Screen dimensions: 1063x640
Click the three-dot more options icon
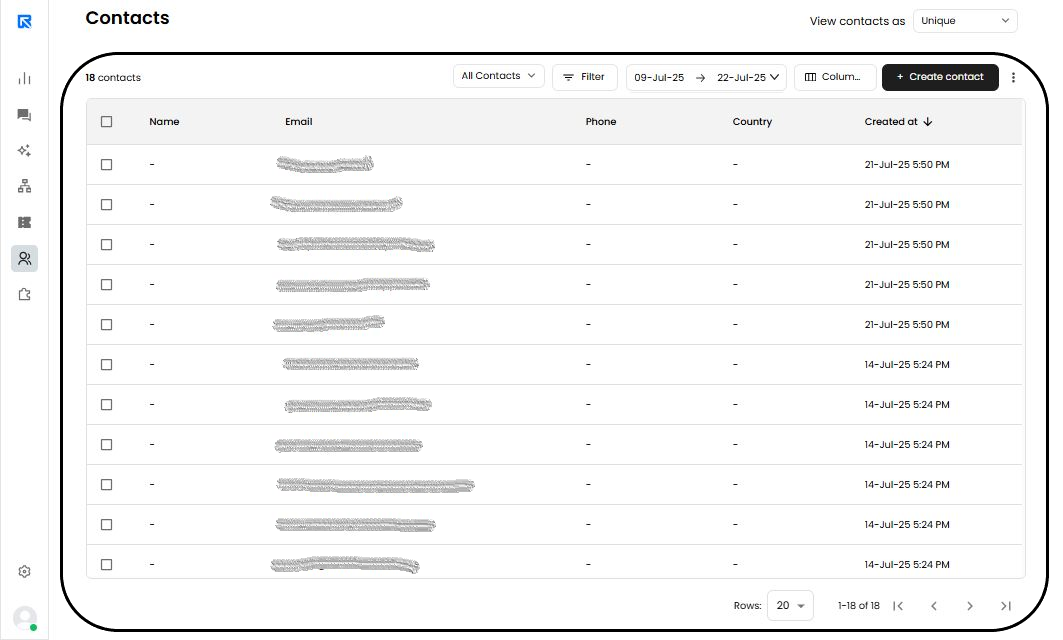pos(1013,77)
